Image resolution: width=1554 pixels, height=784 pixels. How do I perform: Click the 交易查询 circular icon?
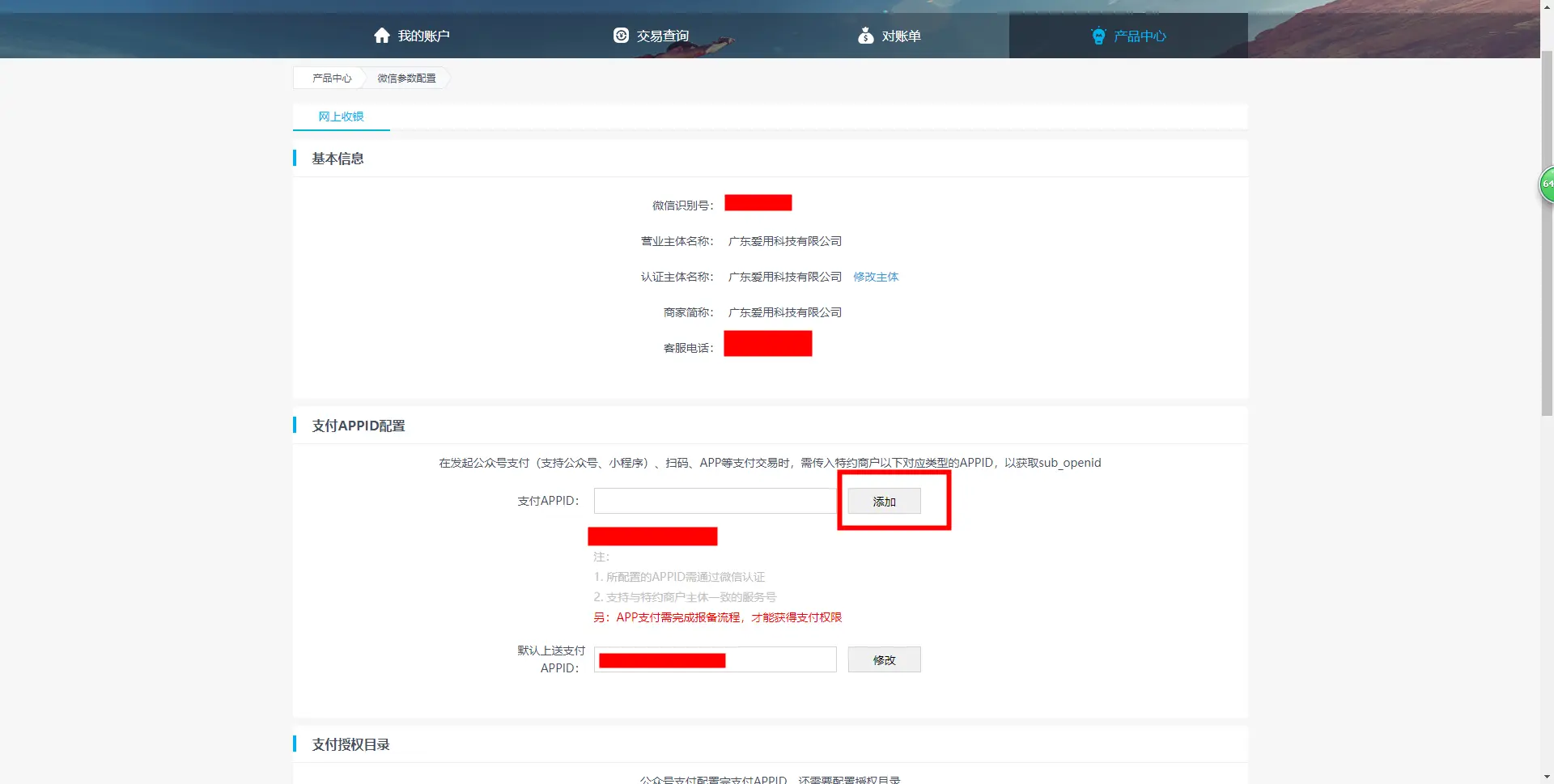click(621, 36)
